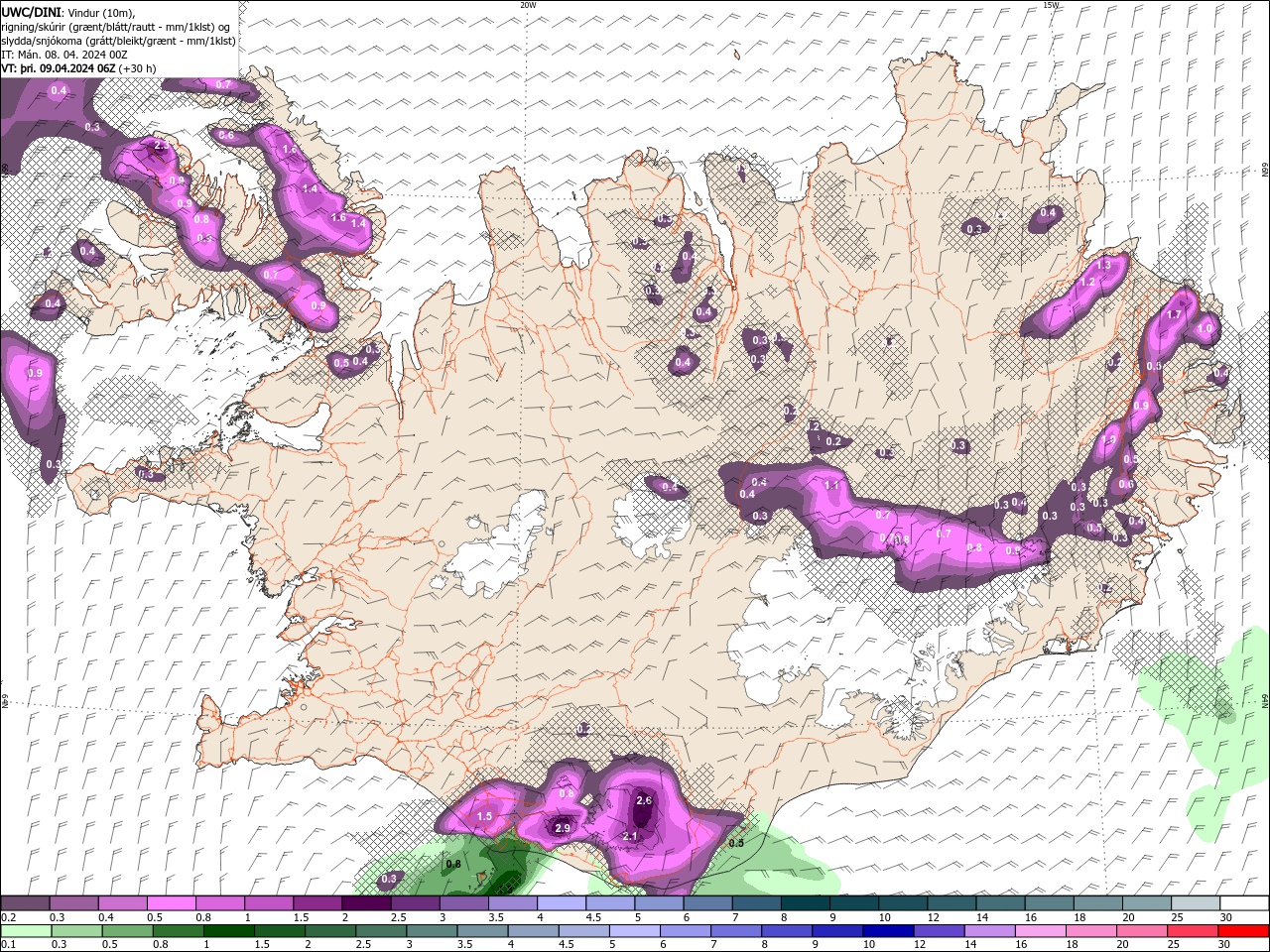Click the black 0.8 rain value in green area
Image resolution: width=1270 pixels, height=952 pixels.
coord(453,864)
